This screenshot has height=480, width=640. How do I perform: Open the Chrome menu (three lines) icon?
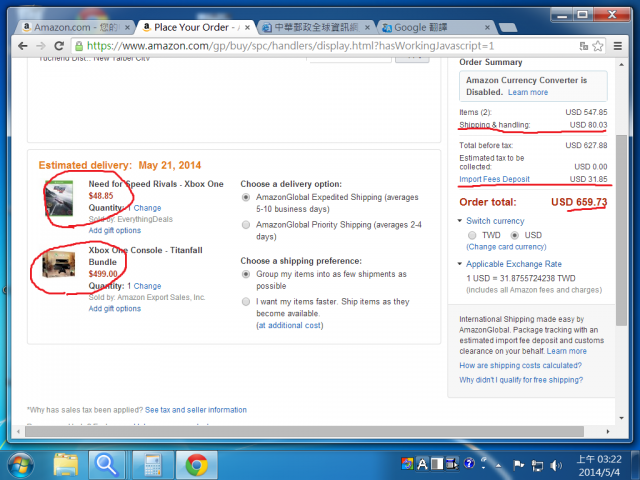[x=618, y=46]
